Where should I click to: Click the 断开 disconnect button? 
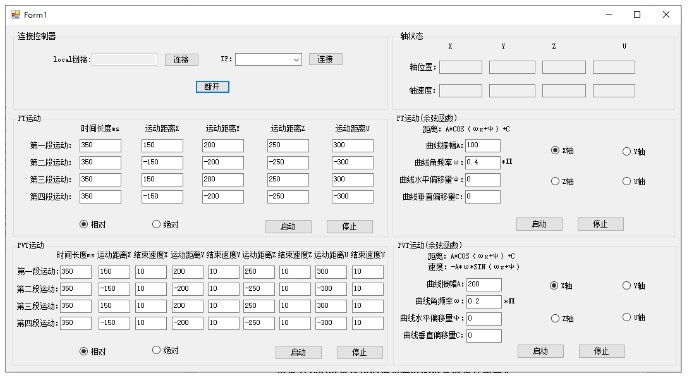click(212, 87)
